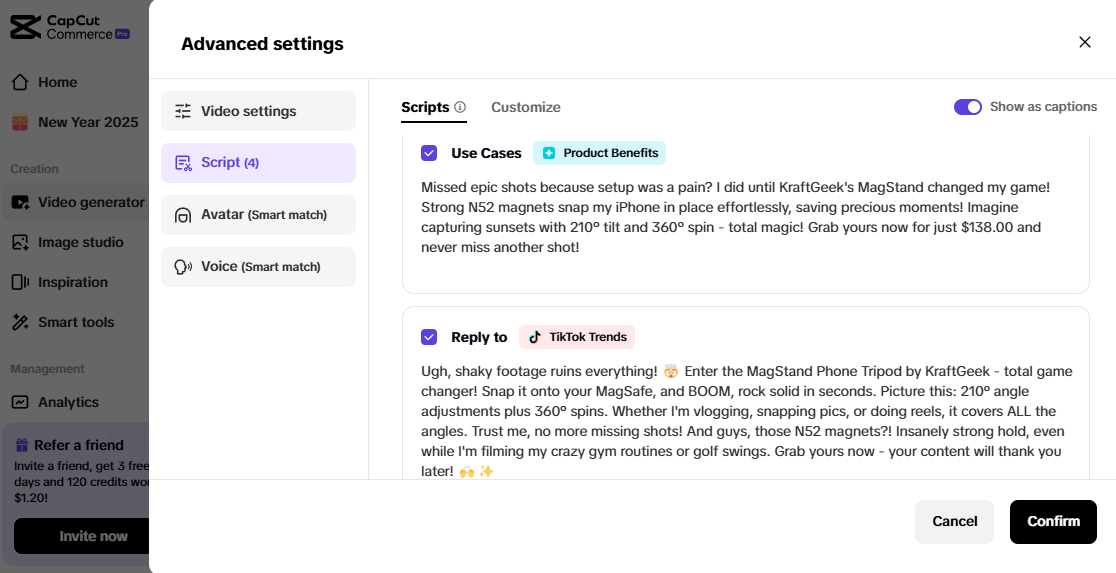
Task: Cancel the advanced settings dialog
Action: 954,521
